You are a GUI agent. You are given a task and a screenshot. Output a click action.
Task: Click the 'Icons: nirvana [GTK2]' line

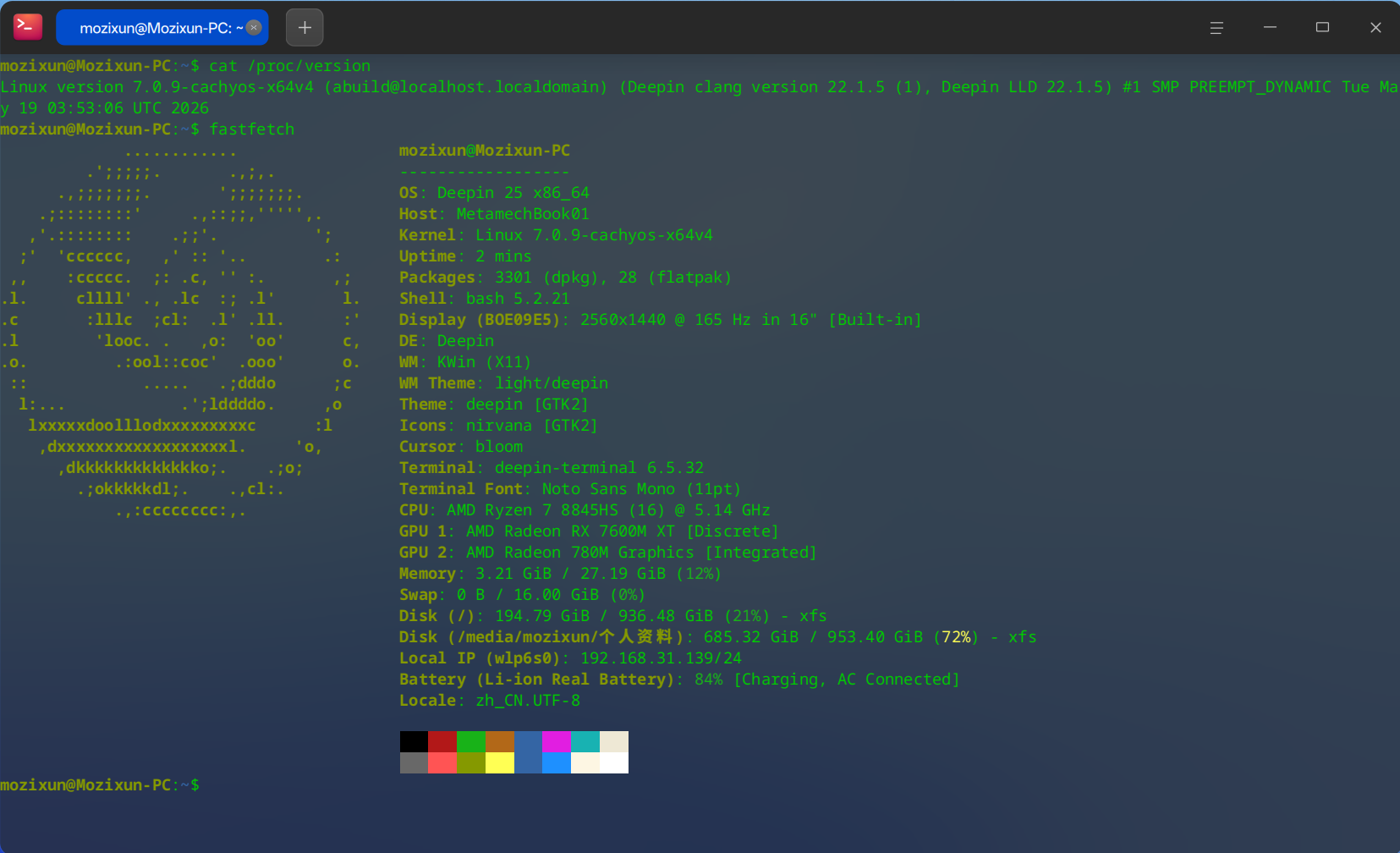coord(498,426)
